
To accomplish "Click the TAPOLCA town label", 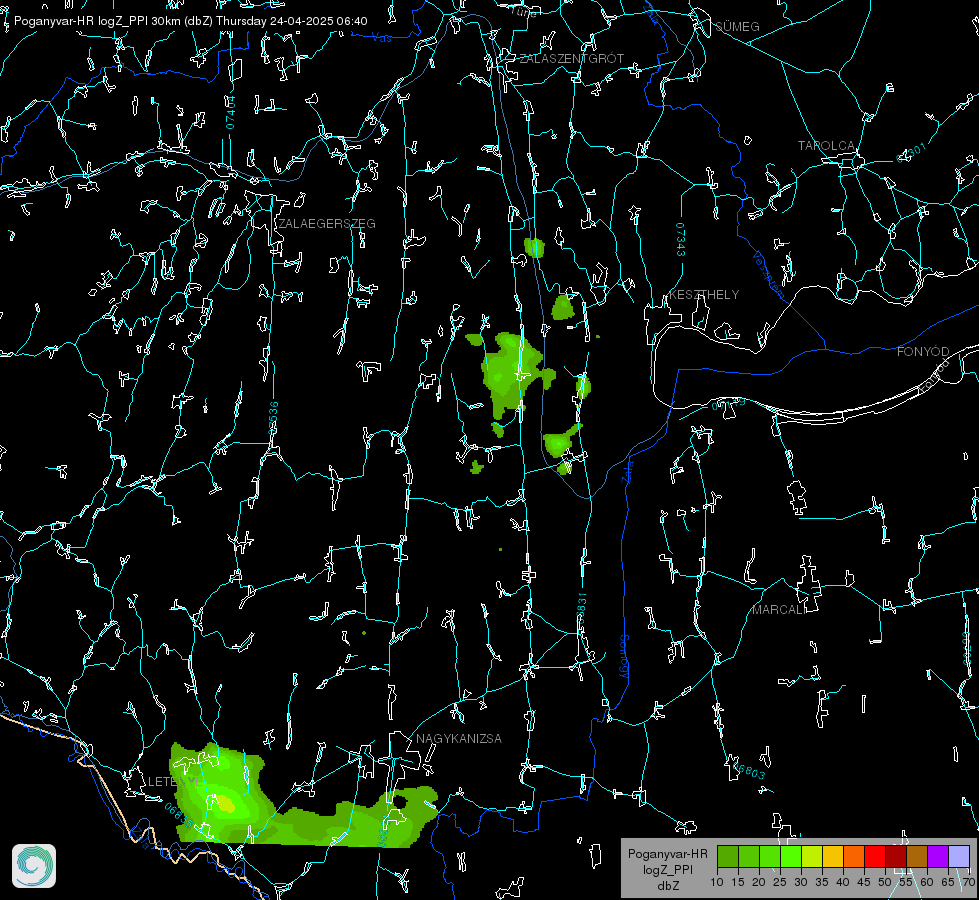I will pos(827,146).
